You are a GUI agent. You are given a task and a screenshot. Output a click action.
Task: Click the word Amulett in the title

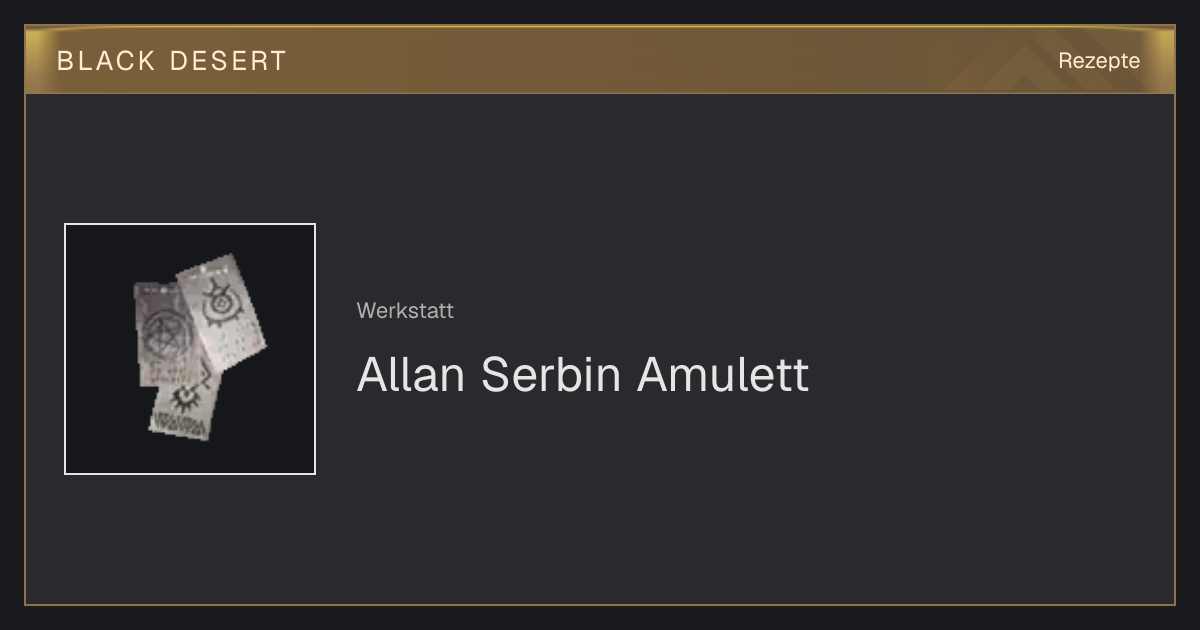point(723,374)
